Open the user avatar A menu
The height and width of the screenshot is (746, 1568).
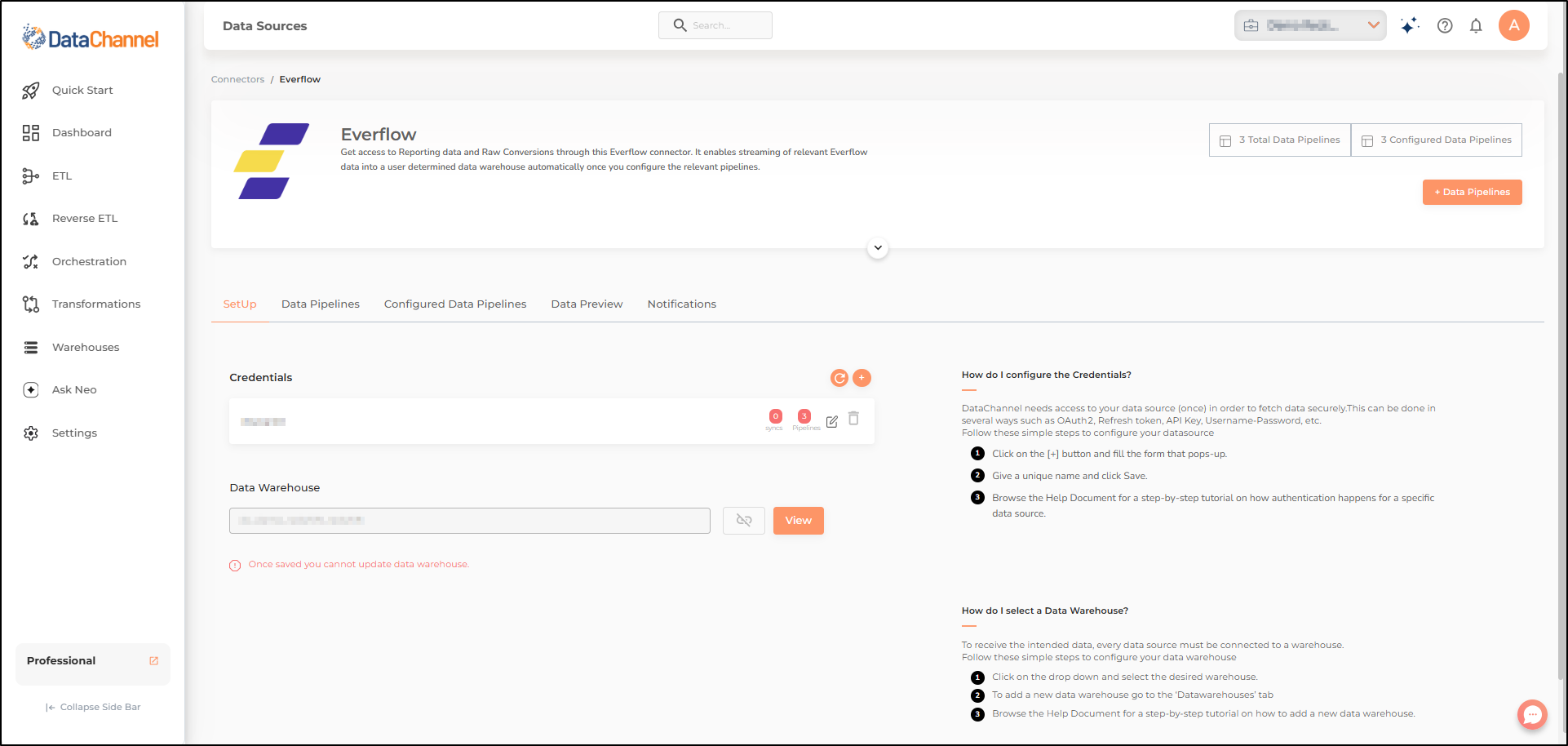click(1514, 25)
